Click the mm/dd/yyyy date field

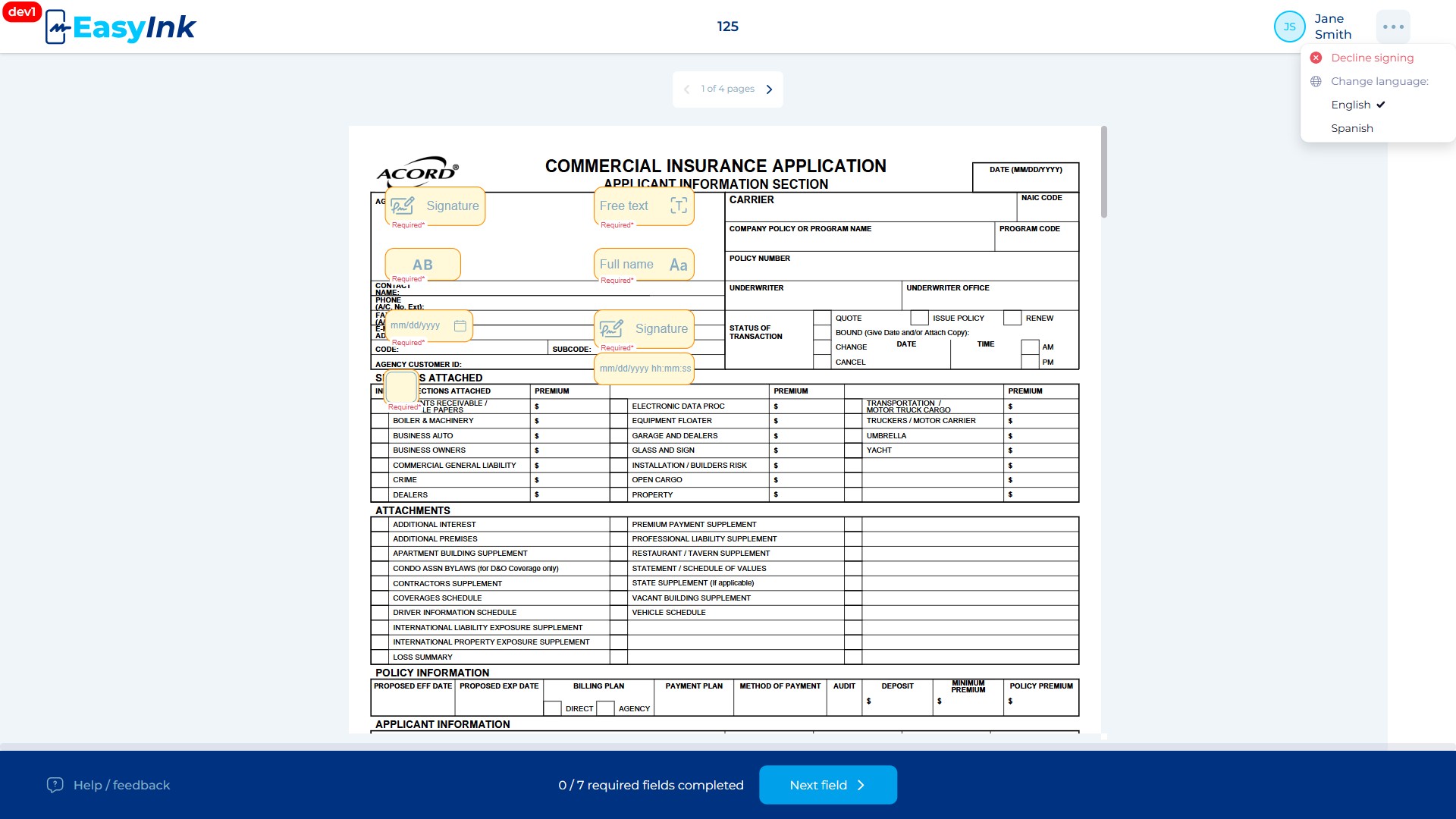[428, 326]
